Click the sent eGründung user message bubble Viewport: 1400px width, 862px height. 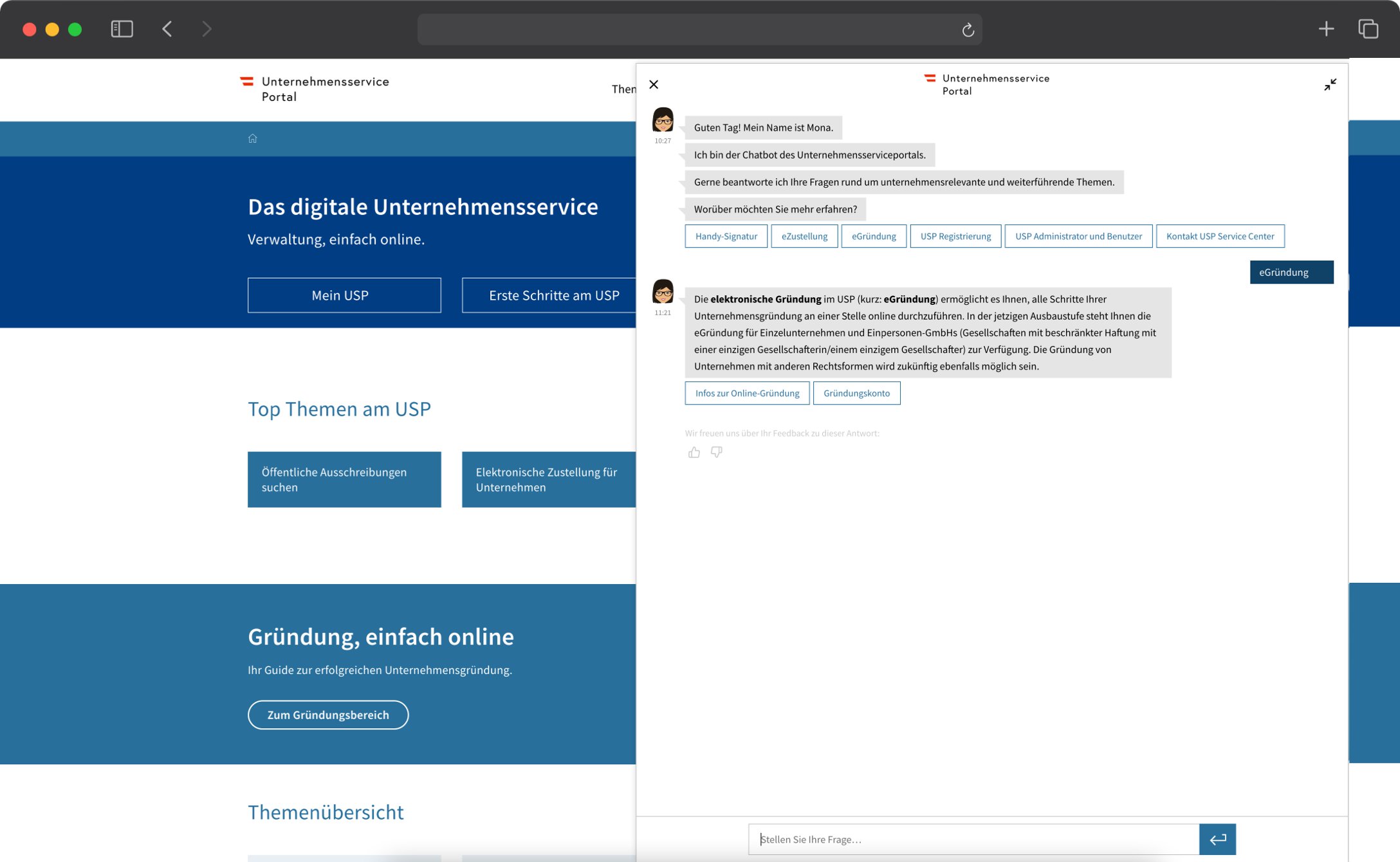click(x=1291, y=272)
